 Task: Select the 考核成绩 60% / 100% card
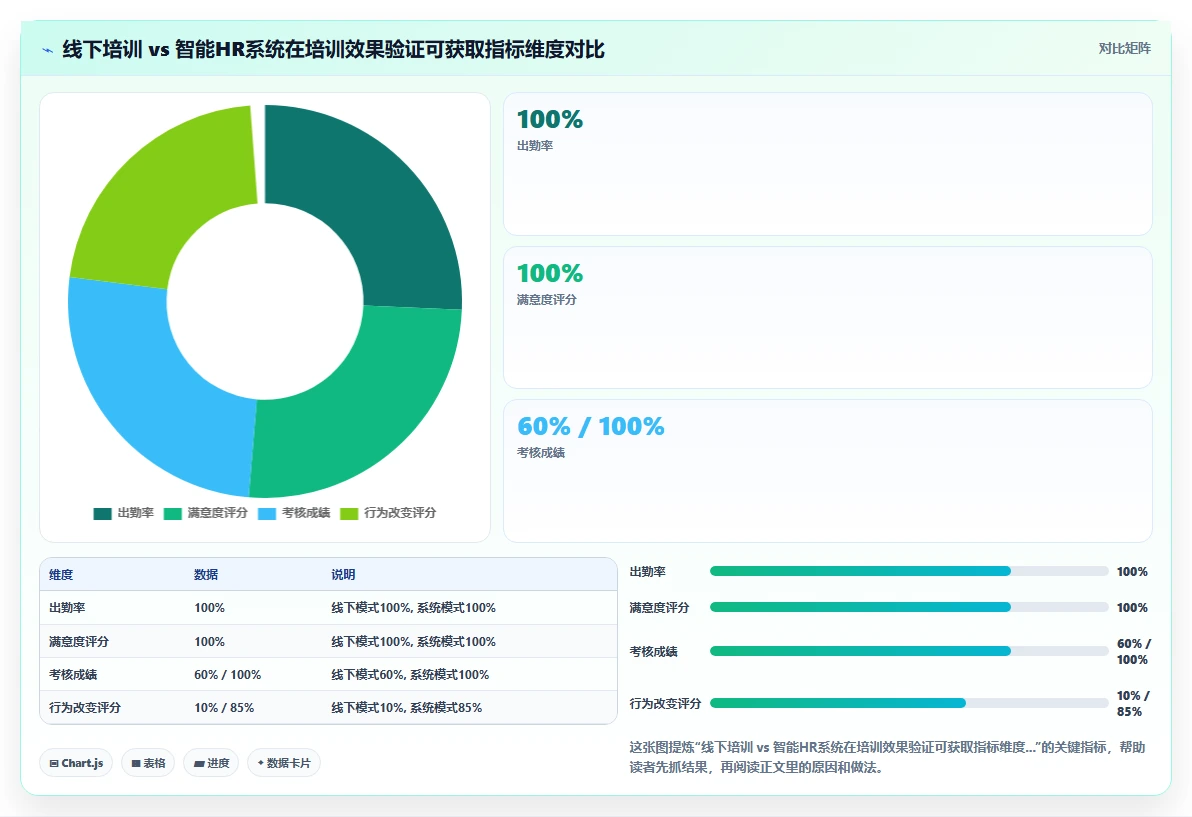(827, 471)
